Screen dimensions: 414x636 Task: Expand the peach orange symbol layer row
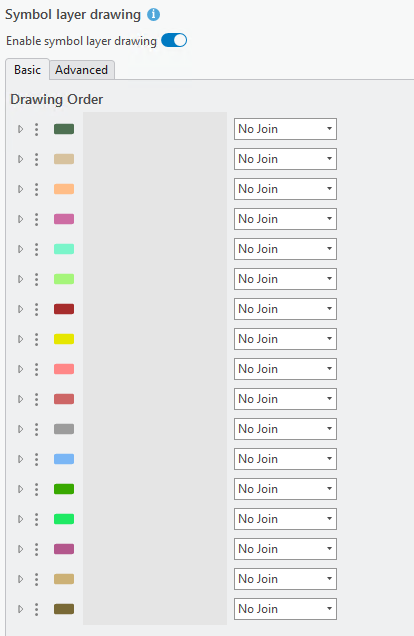20,189
